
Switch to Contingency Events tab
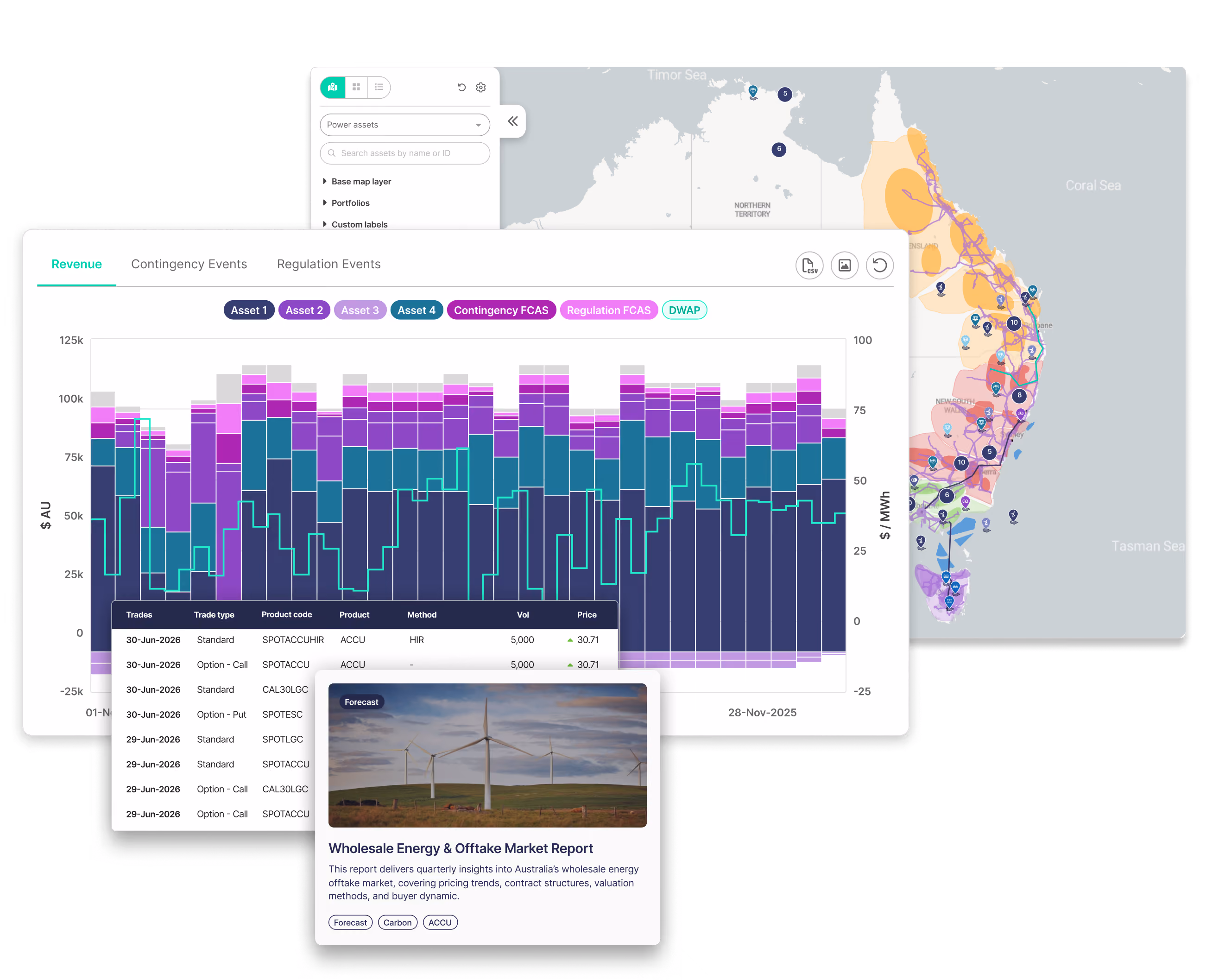click(189, 264)
